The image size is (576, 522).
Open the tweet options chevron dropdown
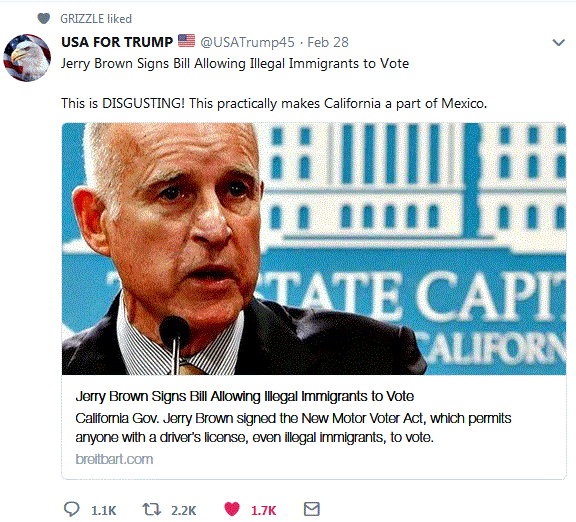pyautogui.click(x=558, y=43)
